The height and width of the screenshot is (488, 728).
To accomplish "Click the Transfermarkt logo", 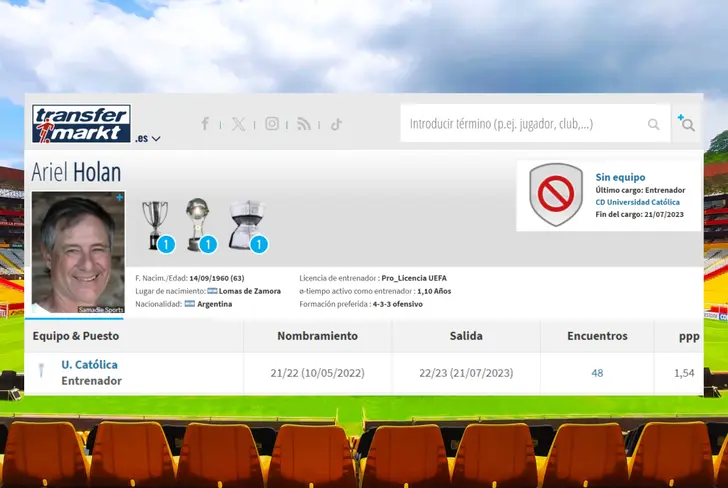I will [81, 124].
